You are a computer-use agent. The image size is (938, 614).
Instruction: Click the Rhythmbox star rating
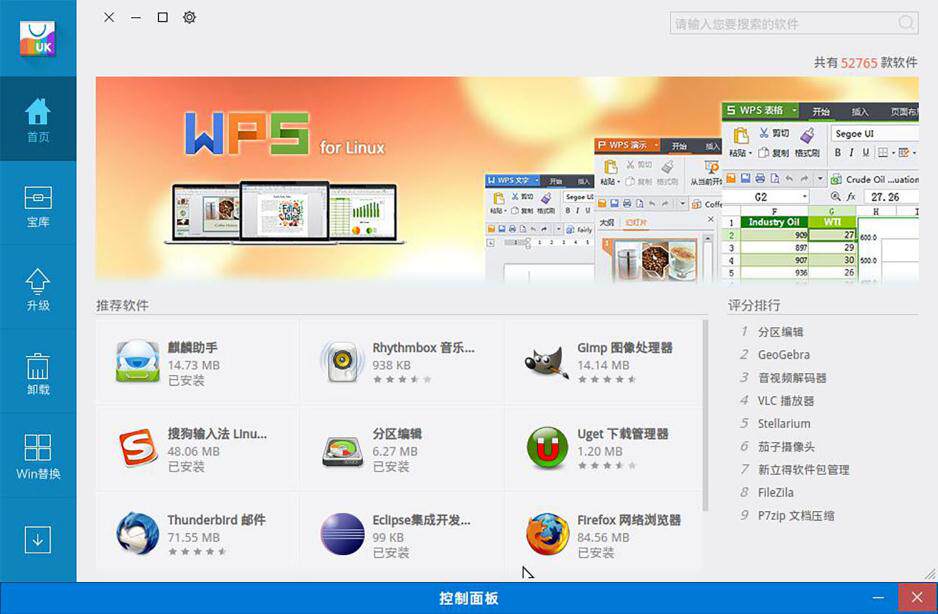pos(402,379)
